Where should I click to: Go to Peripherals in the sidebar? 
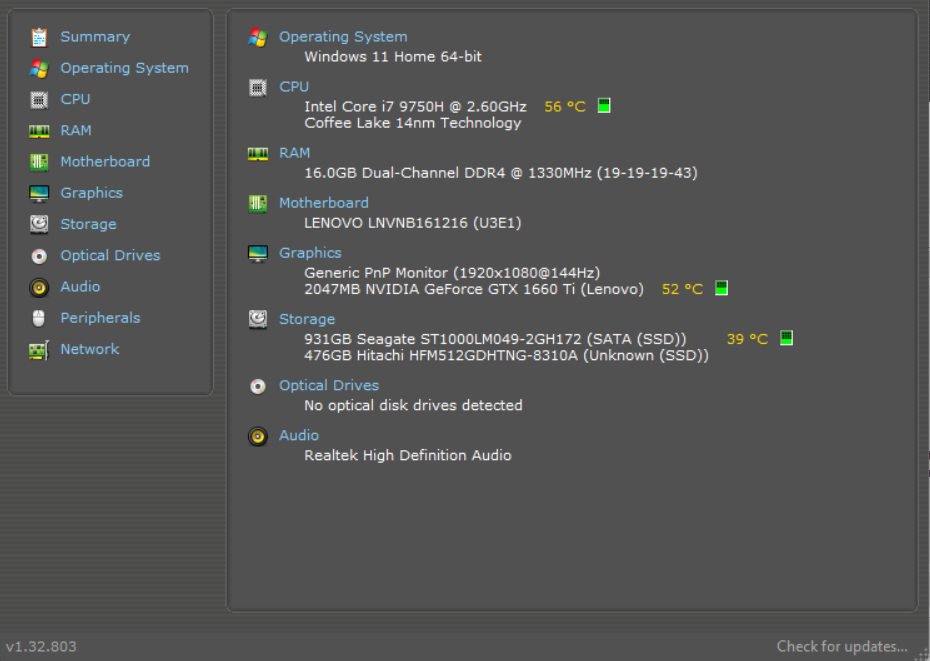pyautogui.click(x=100, y=318)
